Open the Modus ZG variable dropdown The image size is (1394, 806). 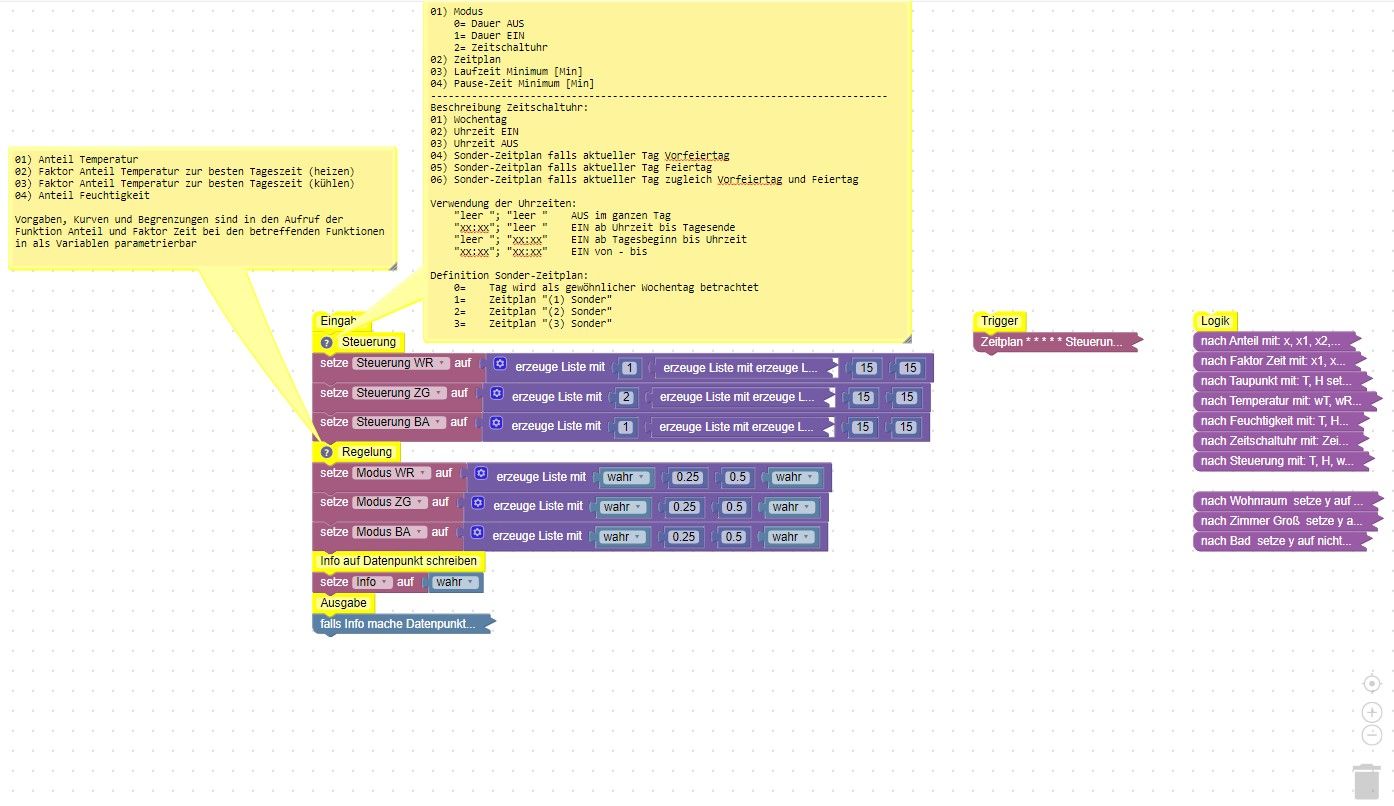coord(389,502)
